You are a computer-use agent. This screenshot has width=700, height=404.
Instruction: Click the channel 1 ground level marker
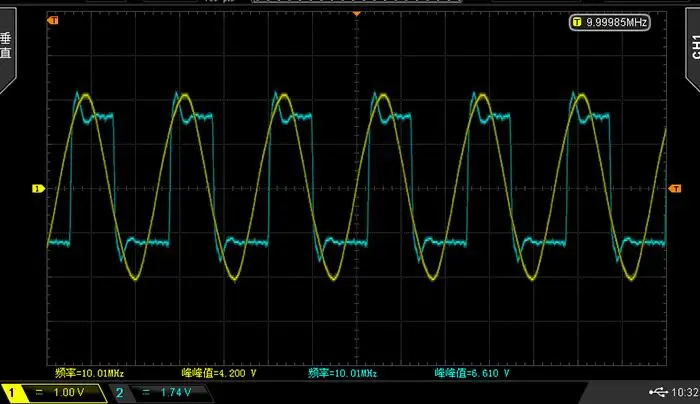pyautogui.click(x=38, y=188)
